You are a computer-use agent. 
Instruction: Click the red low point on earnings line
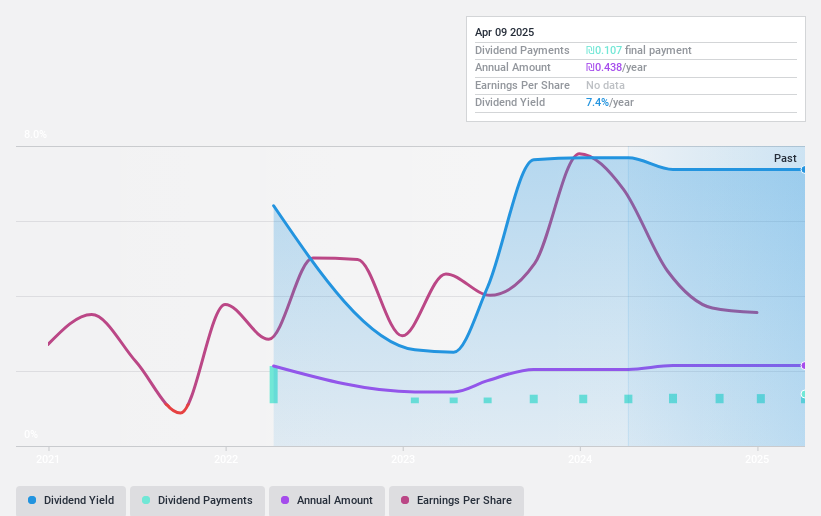click(x=180, y=412)
